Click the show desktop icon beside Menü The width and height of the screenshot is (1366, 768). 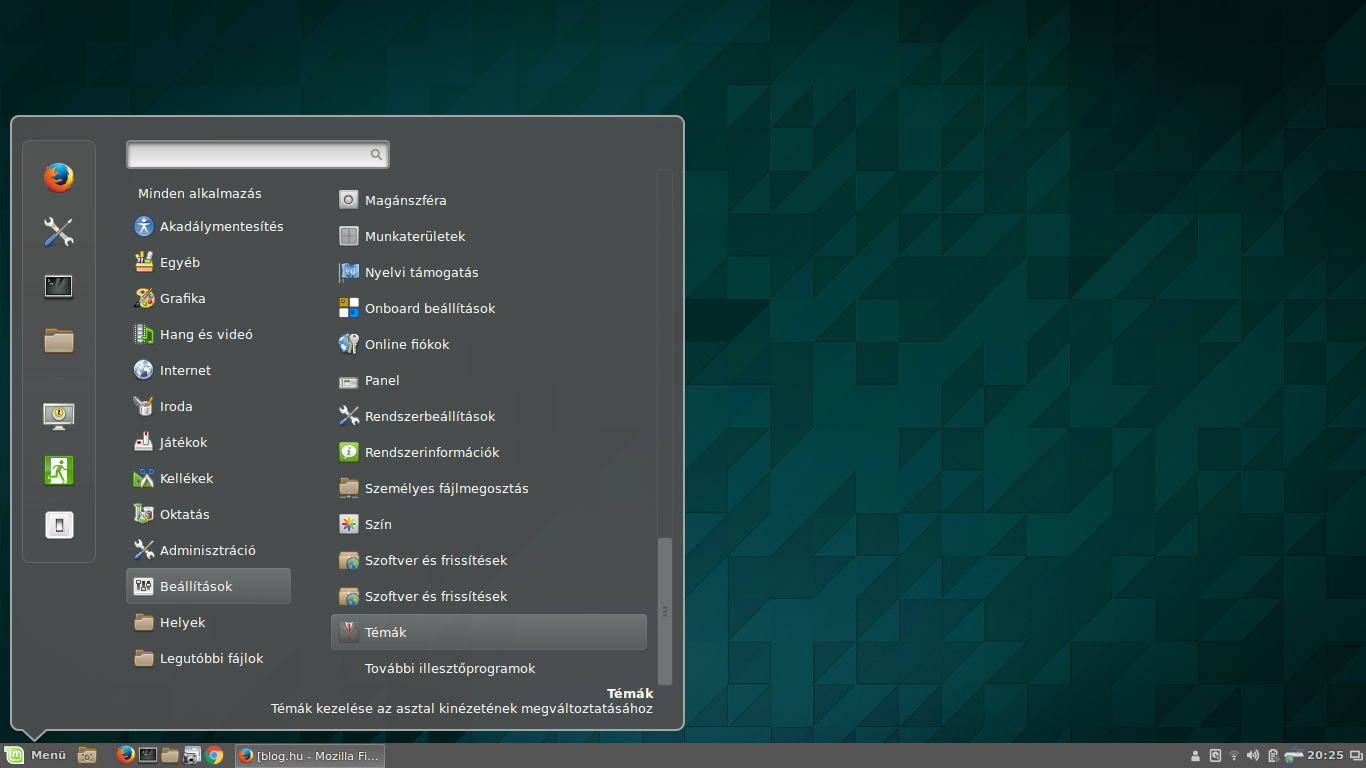(87, 755)
